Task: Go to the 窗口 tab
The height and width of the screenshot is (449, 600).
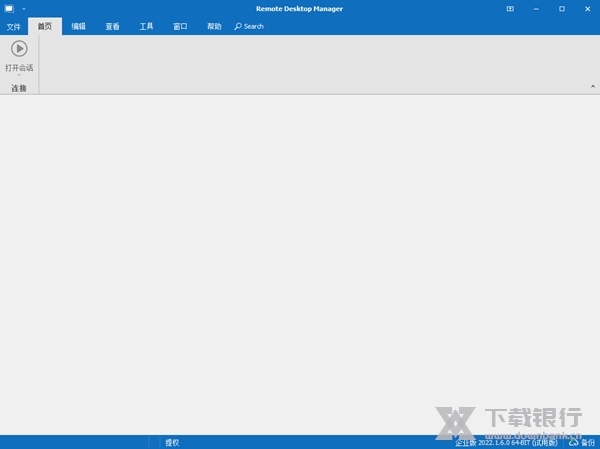Action: pyautogui.click(x=180, y=26)
